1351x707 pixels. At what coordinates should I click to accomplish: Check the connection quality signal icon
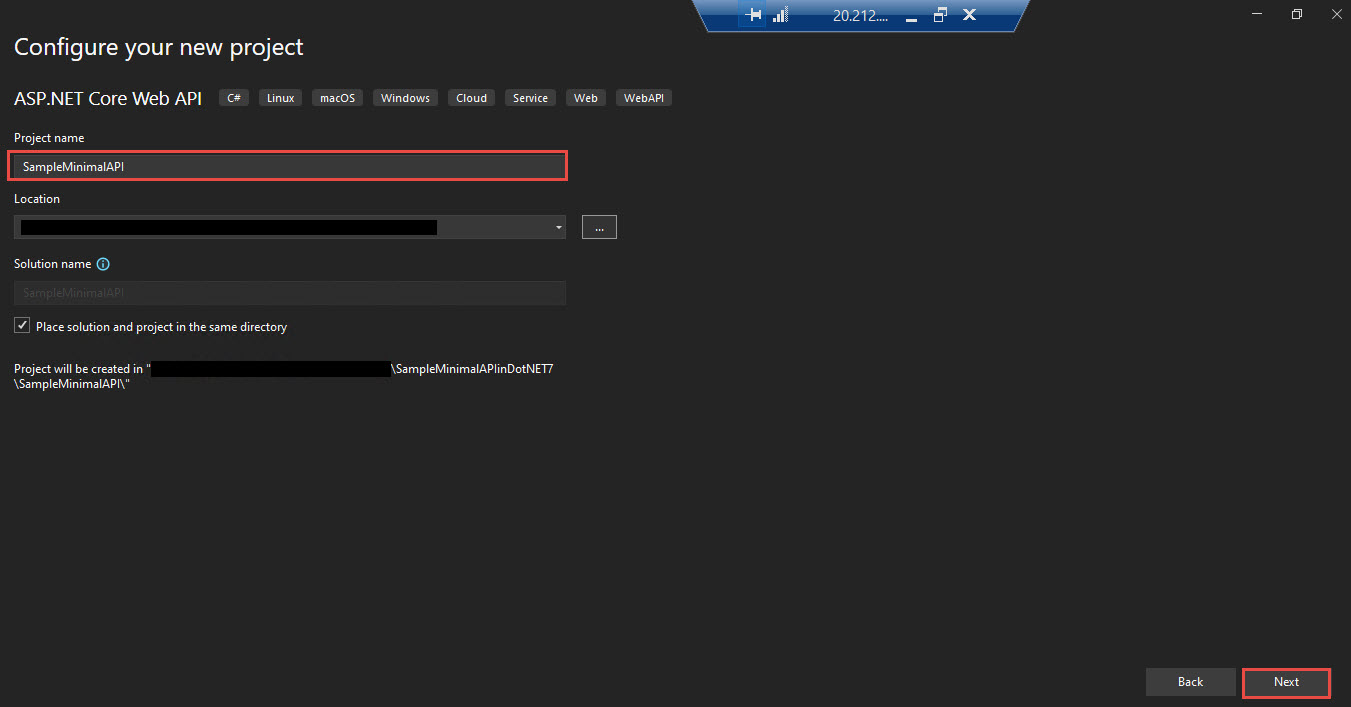[x=779, y=15]
